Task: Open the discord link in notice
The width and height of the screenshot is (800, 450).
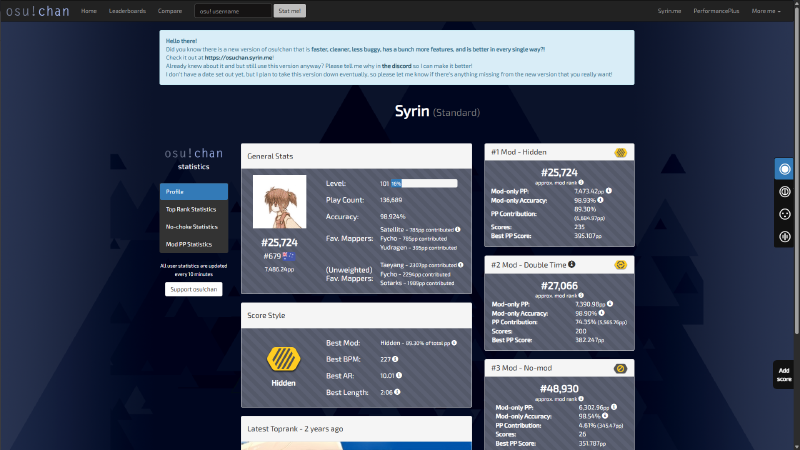Action: click(396, 66)
